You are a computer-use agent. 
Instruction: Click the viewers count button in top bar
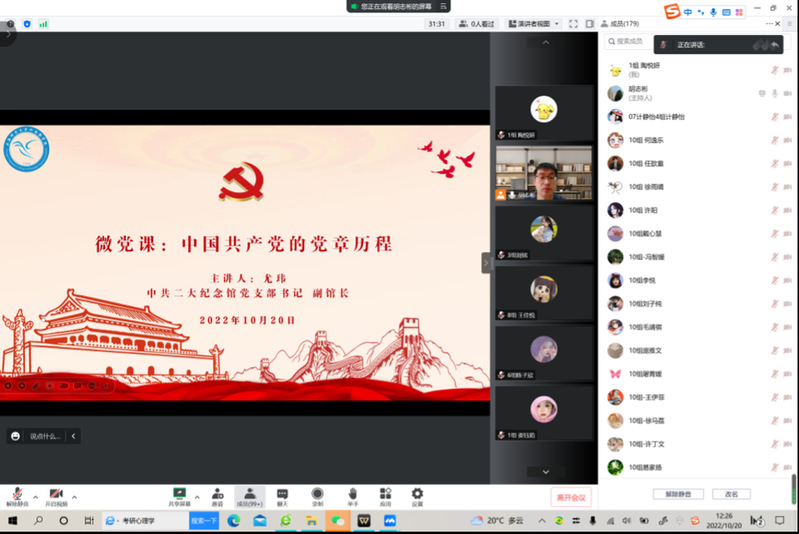pyautogui.click(x=477, y=23)
